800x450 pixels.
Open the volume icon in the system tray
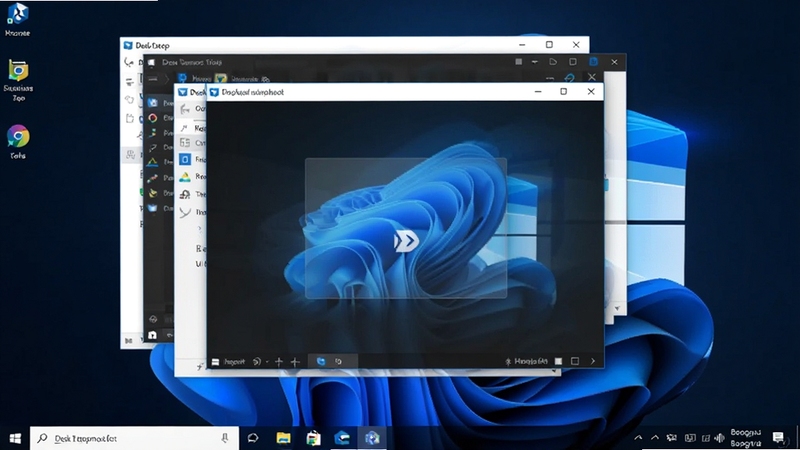click(x=719, y=438)
